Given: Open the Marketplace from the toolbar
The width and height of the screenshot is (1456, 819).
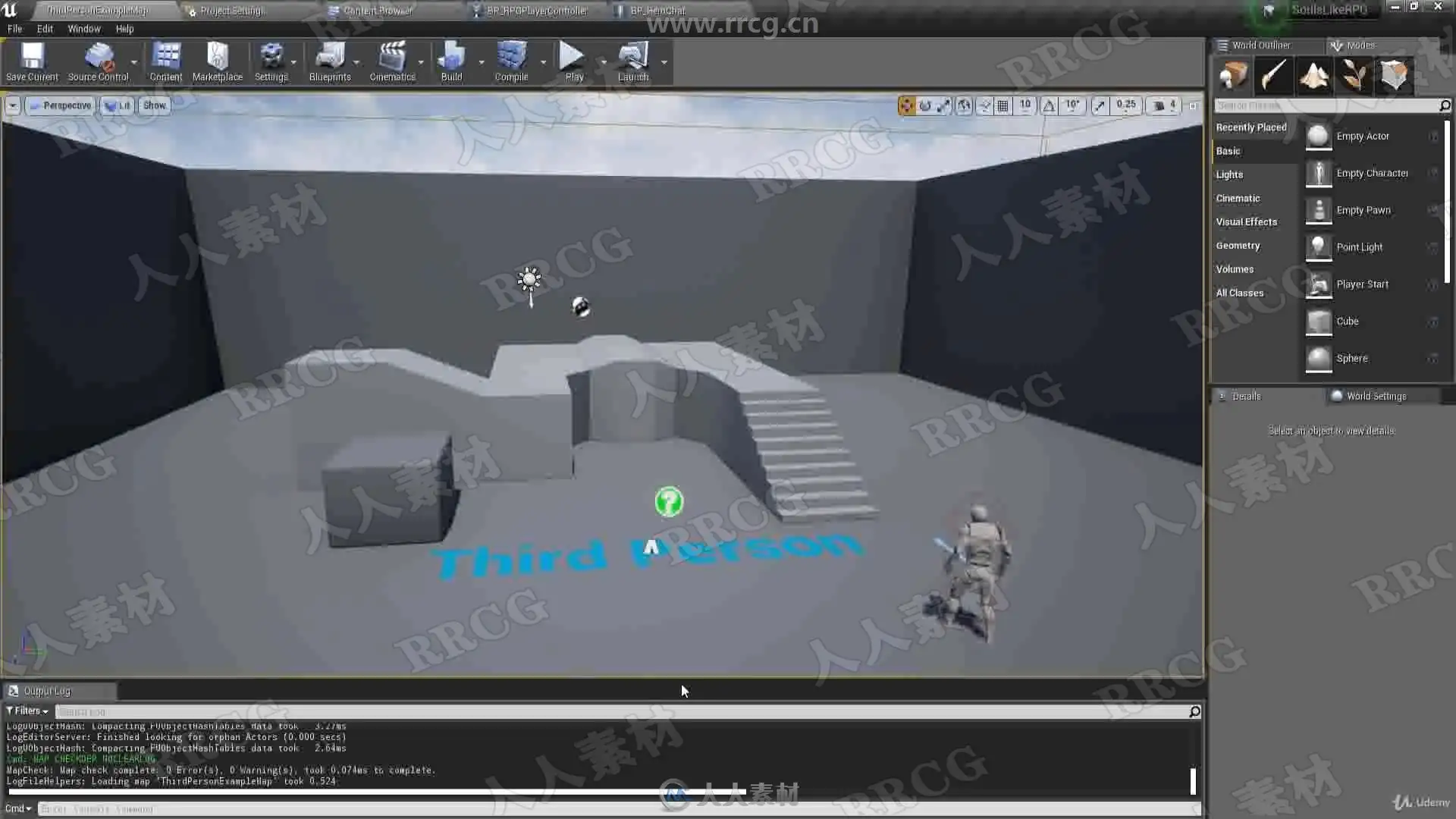Looking at the screenshot, I should 217,58.
